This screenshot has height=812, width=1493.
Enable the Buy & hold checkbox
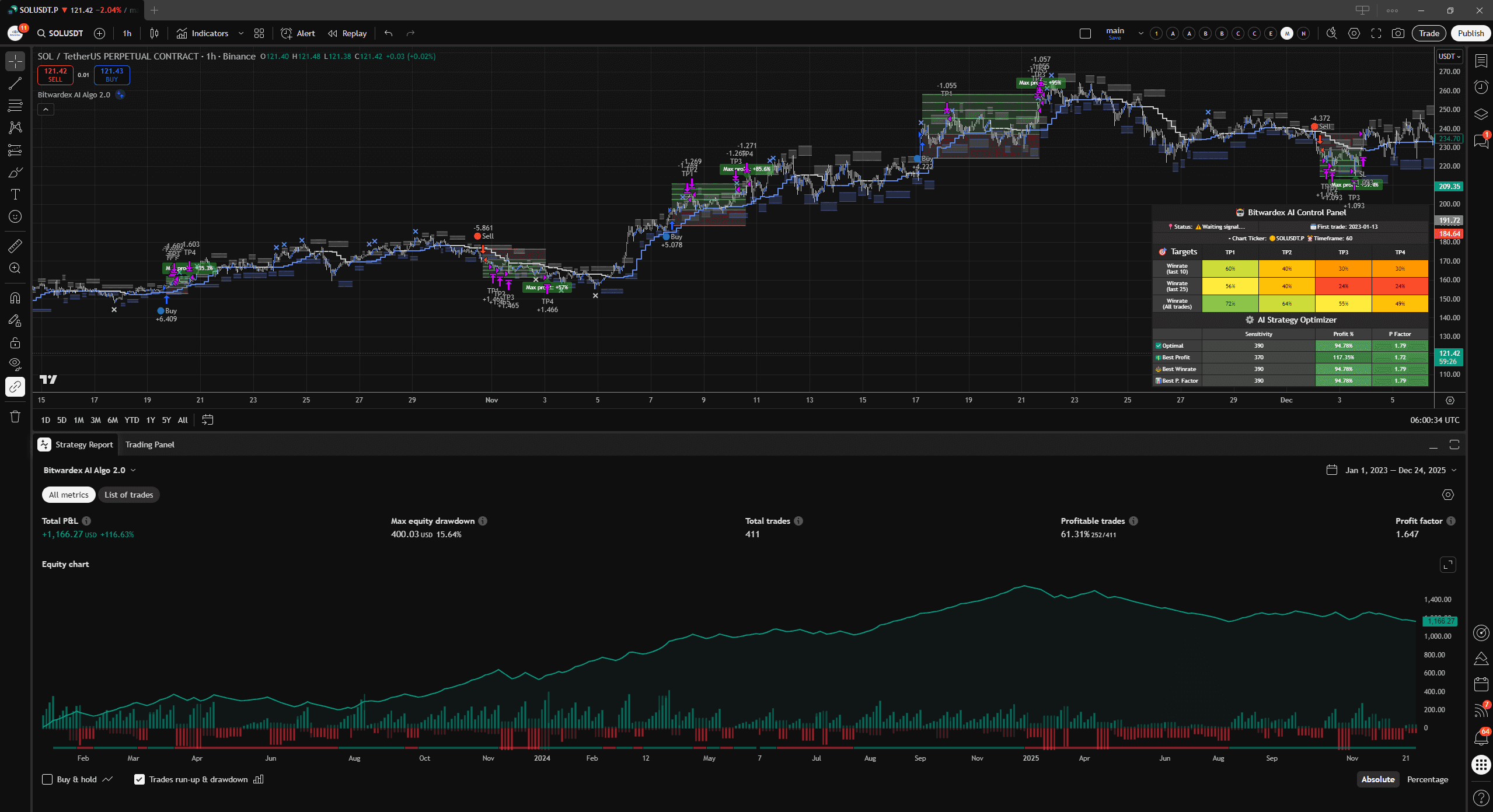(48, 779)
